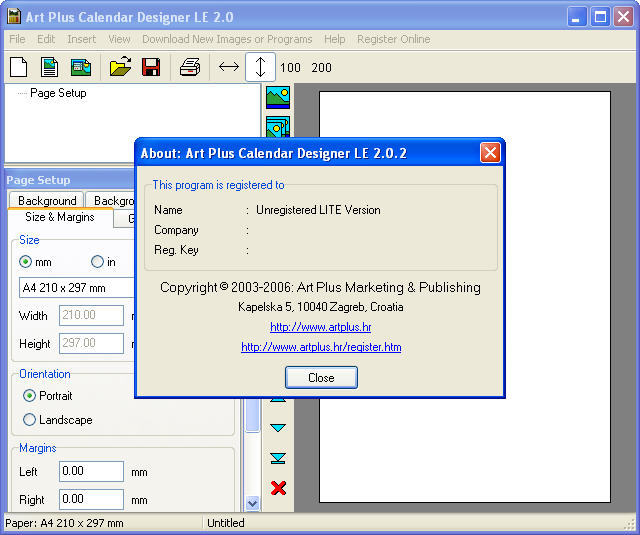Open Download New Images or Programs menu

227,39
